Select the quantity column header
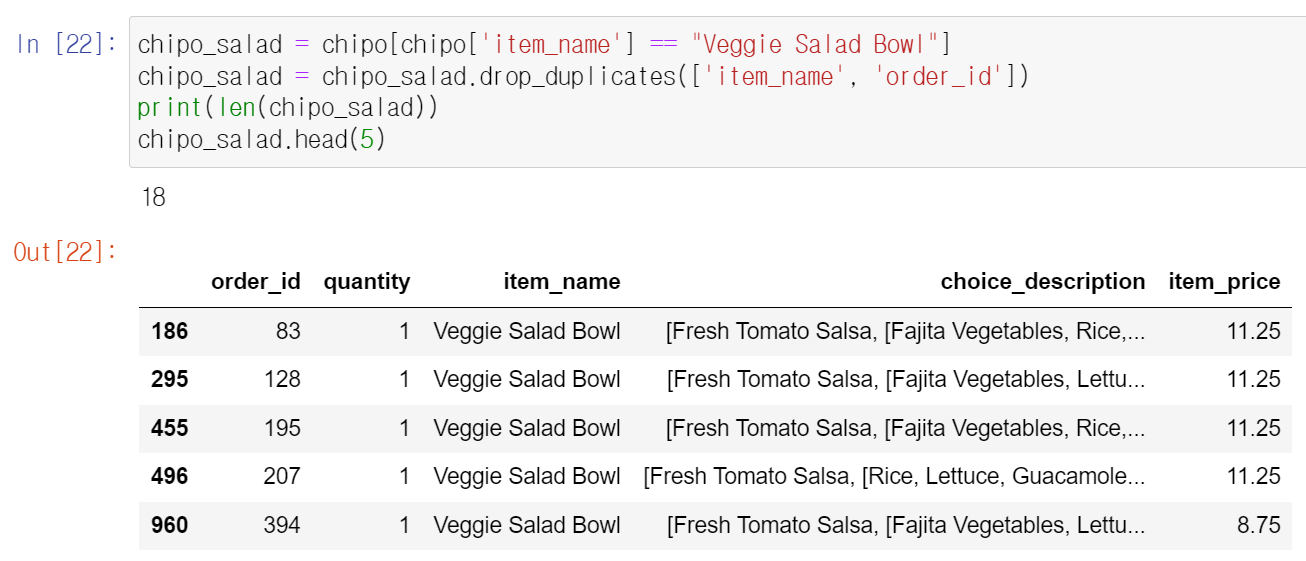 click(x=366, y=282)
